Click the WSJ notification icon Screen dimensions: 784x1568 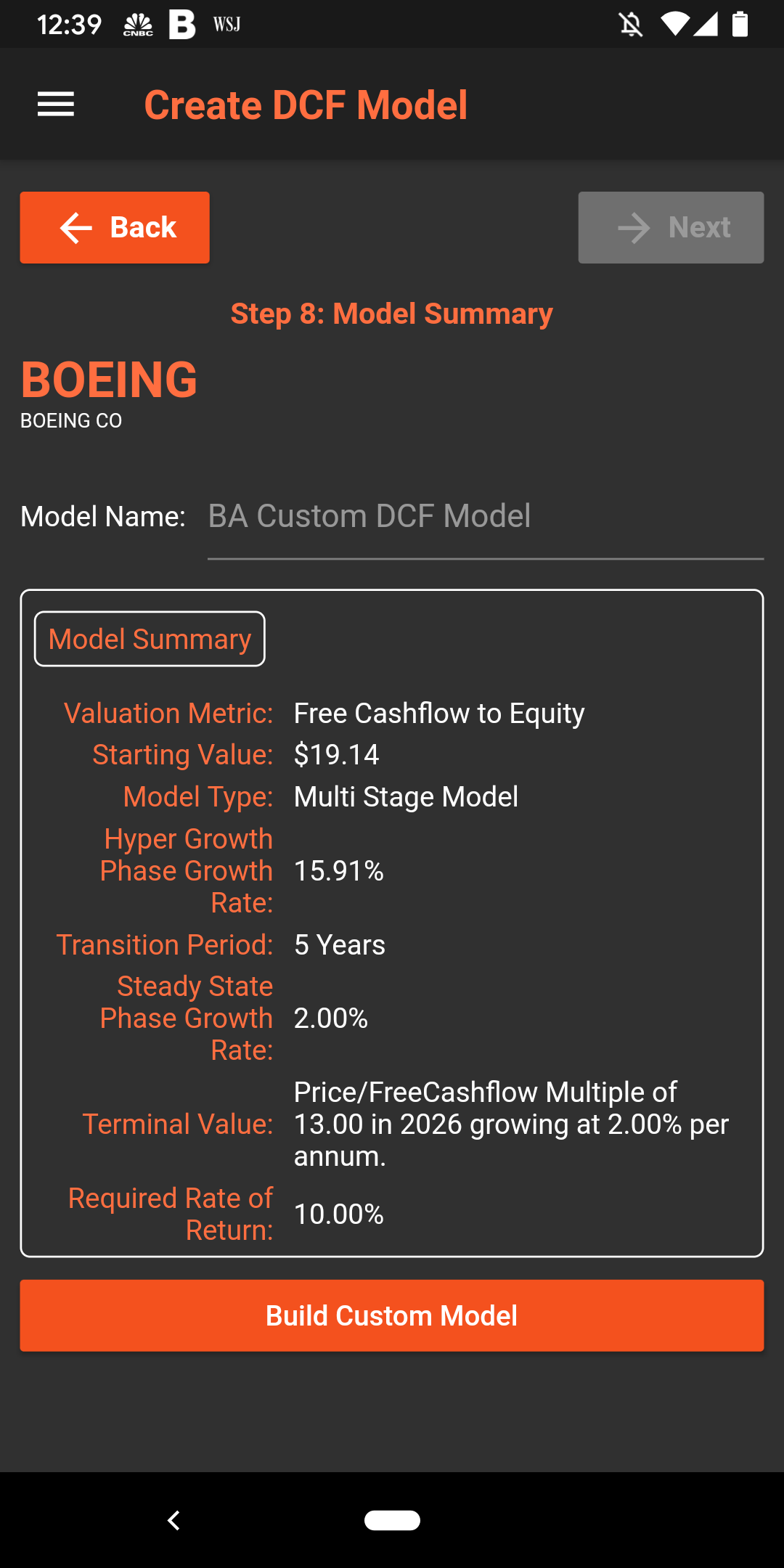click(226, 25)
